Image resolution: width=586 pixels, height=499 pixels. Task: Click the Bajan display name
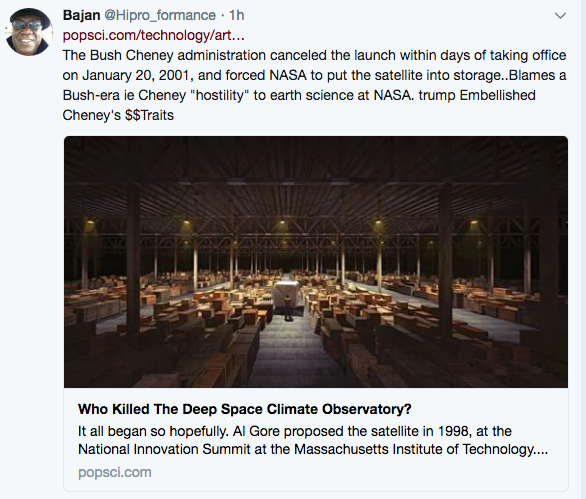(81, 15)
